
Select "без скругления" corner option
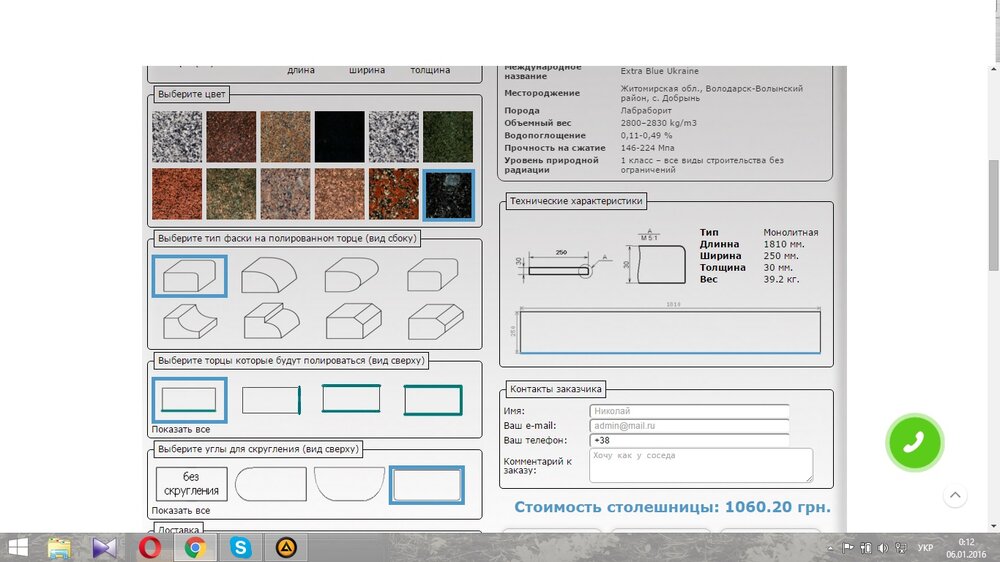point(191,484)
